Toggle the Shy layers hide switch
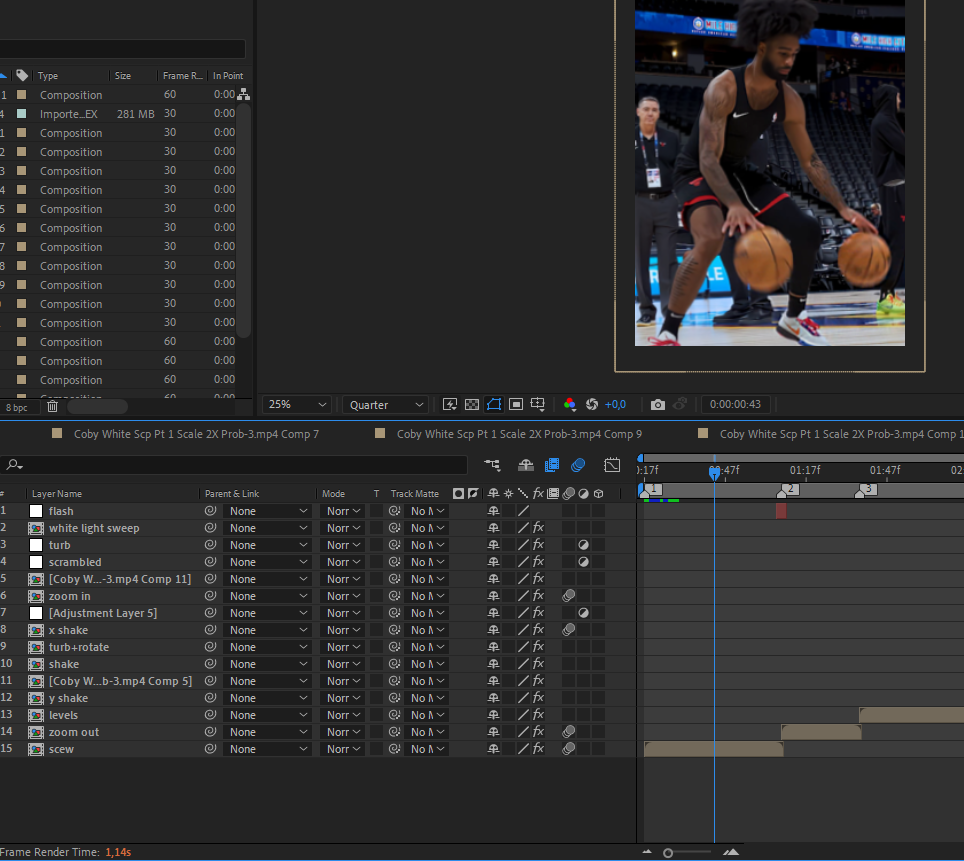This screenshot has height=861, width=964. (526, 466)
